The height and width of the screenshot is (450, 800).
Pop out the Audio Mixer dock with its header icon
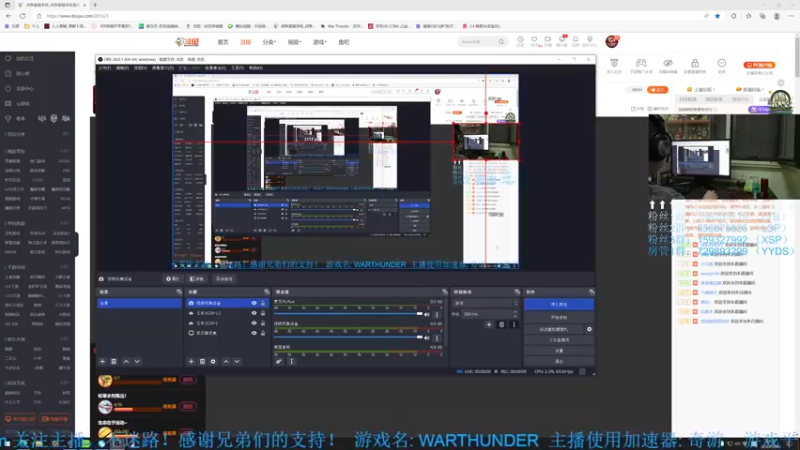(x=444, y=292)
